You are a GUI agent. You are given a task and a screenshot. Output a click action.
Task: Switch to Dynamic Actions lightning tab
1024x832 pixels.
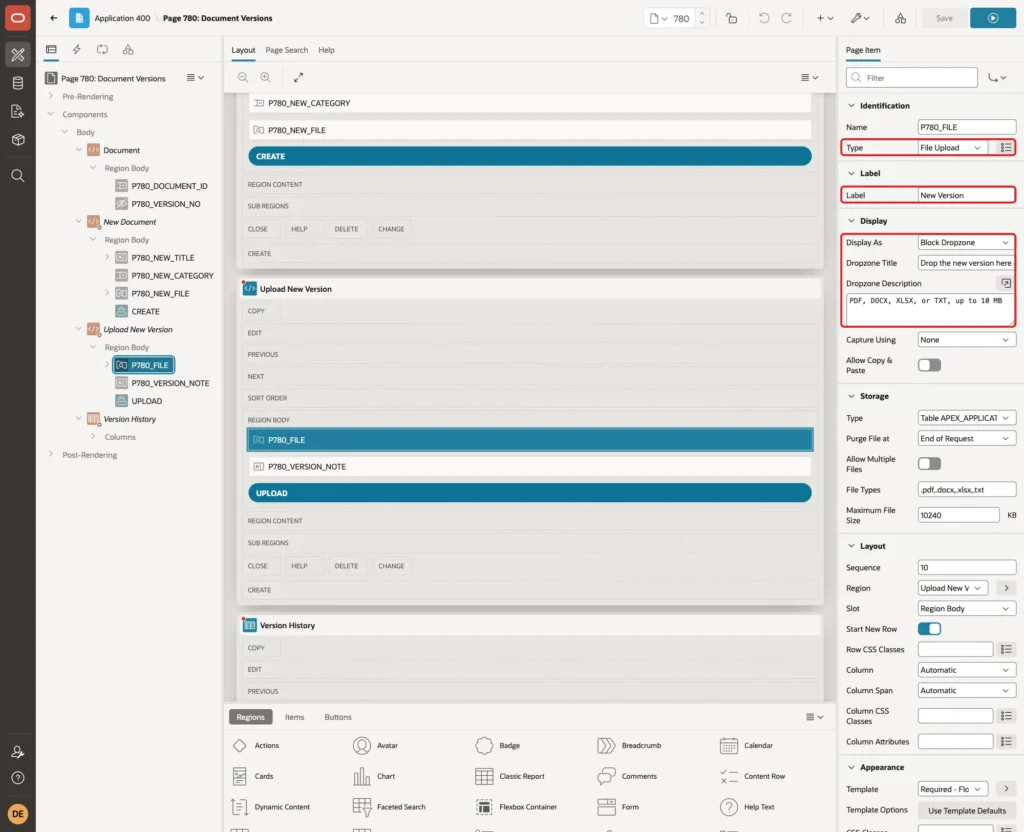pos(76,50)
